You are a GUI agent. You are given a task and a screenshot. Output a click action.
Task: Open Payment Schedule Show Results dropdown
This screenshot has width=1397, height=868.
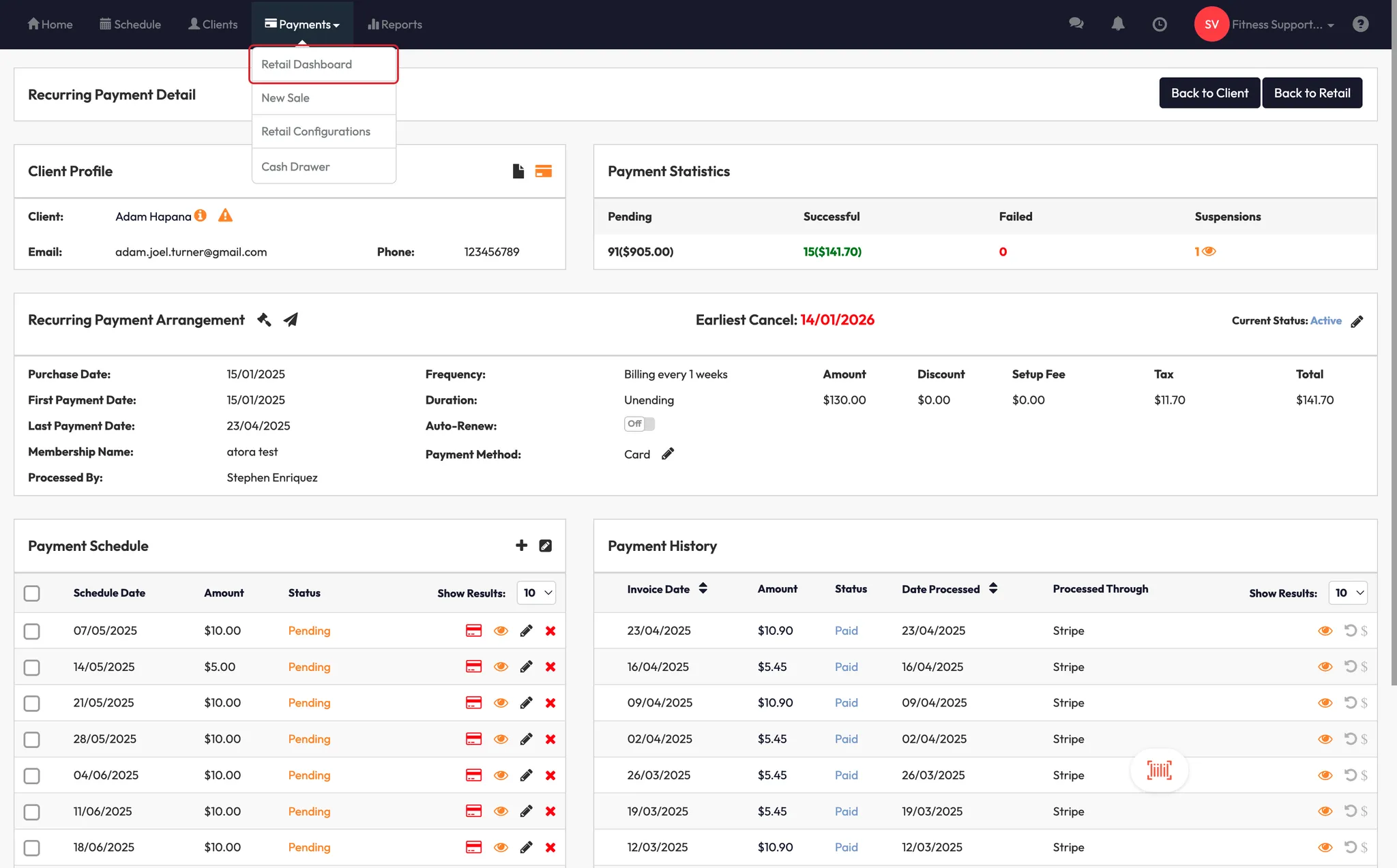click(x=537, y=593)
